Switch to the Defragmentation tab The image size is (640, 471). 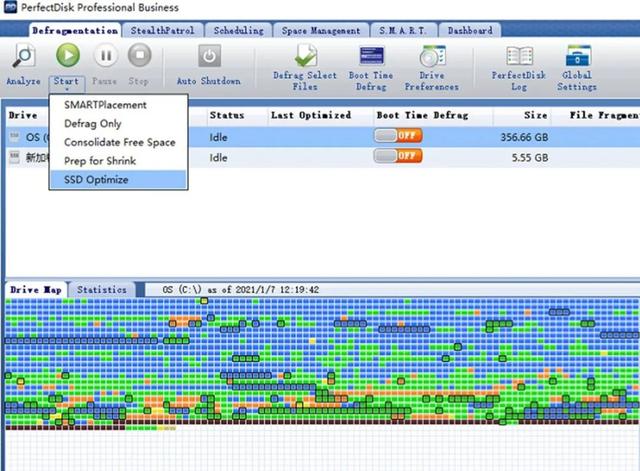pyautogui.click(x=75, y=31)
